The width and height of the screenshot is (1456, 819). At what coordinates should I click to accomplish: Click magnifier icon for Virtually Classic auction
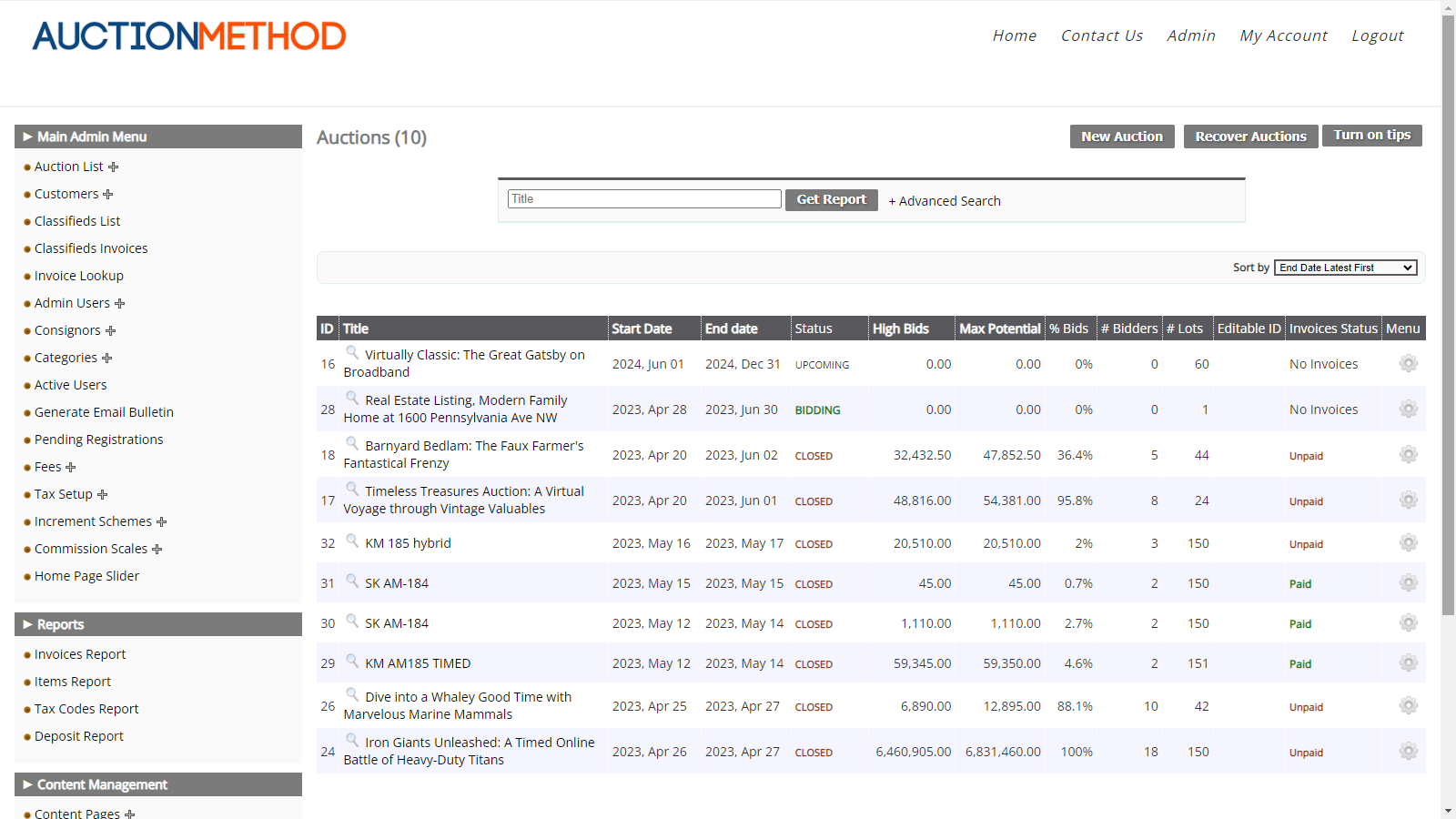click(352, 352)
